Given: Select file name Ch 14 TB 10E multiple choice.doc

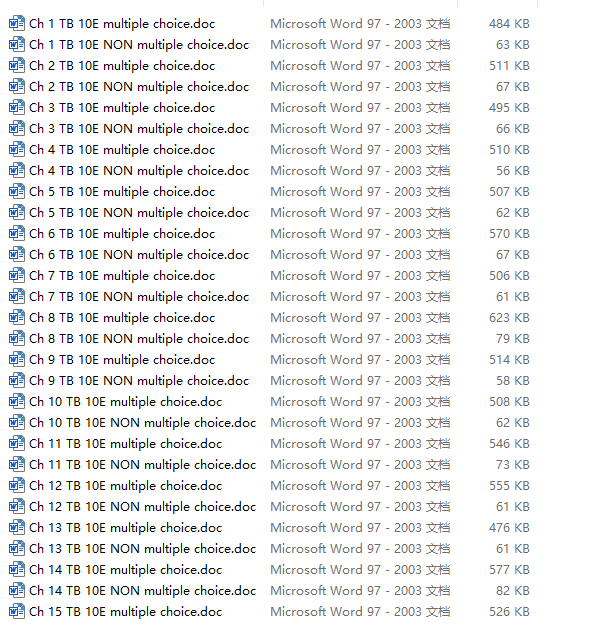Looking at the screenshot, I should click(125, 570).
